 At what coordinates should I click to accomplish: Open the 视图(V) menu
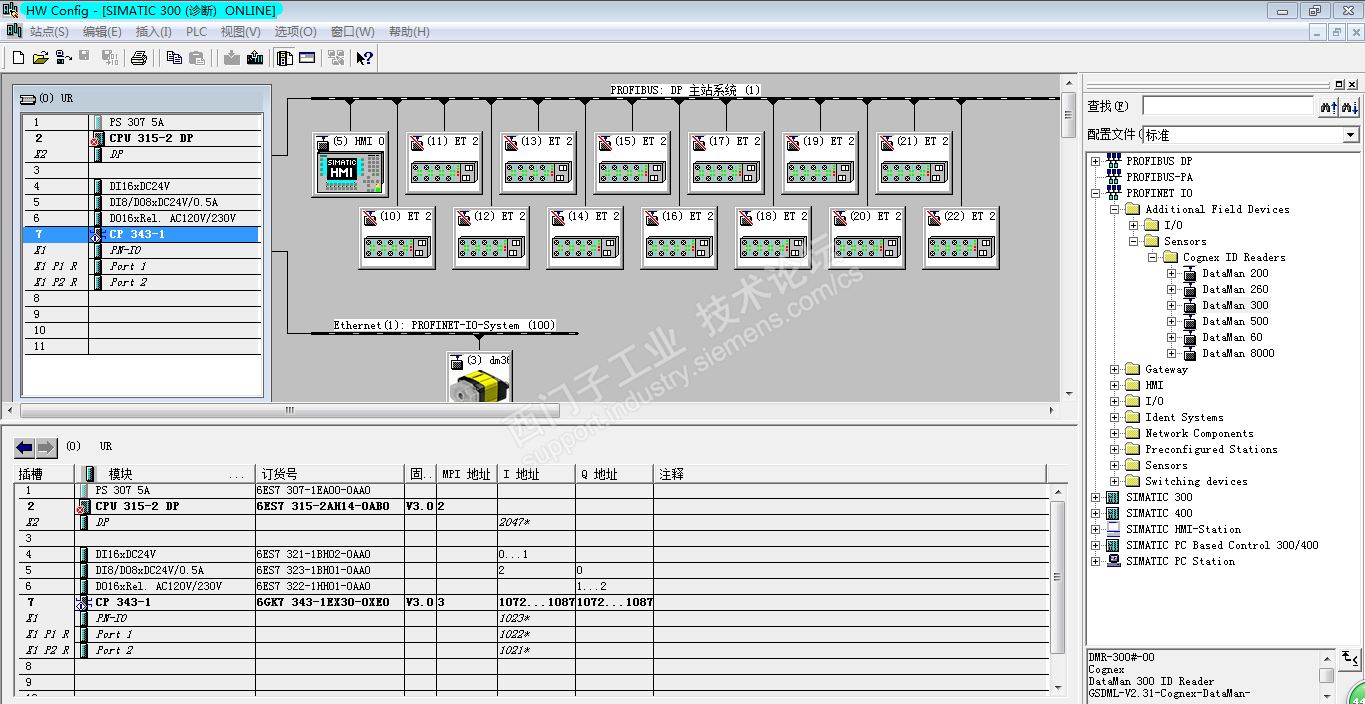(x=240, y=32)
